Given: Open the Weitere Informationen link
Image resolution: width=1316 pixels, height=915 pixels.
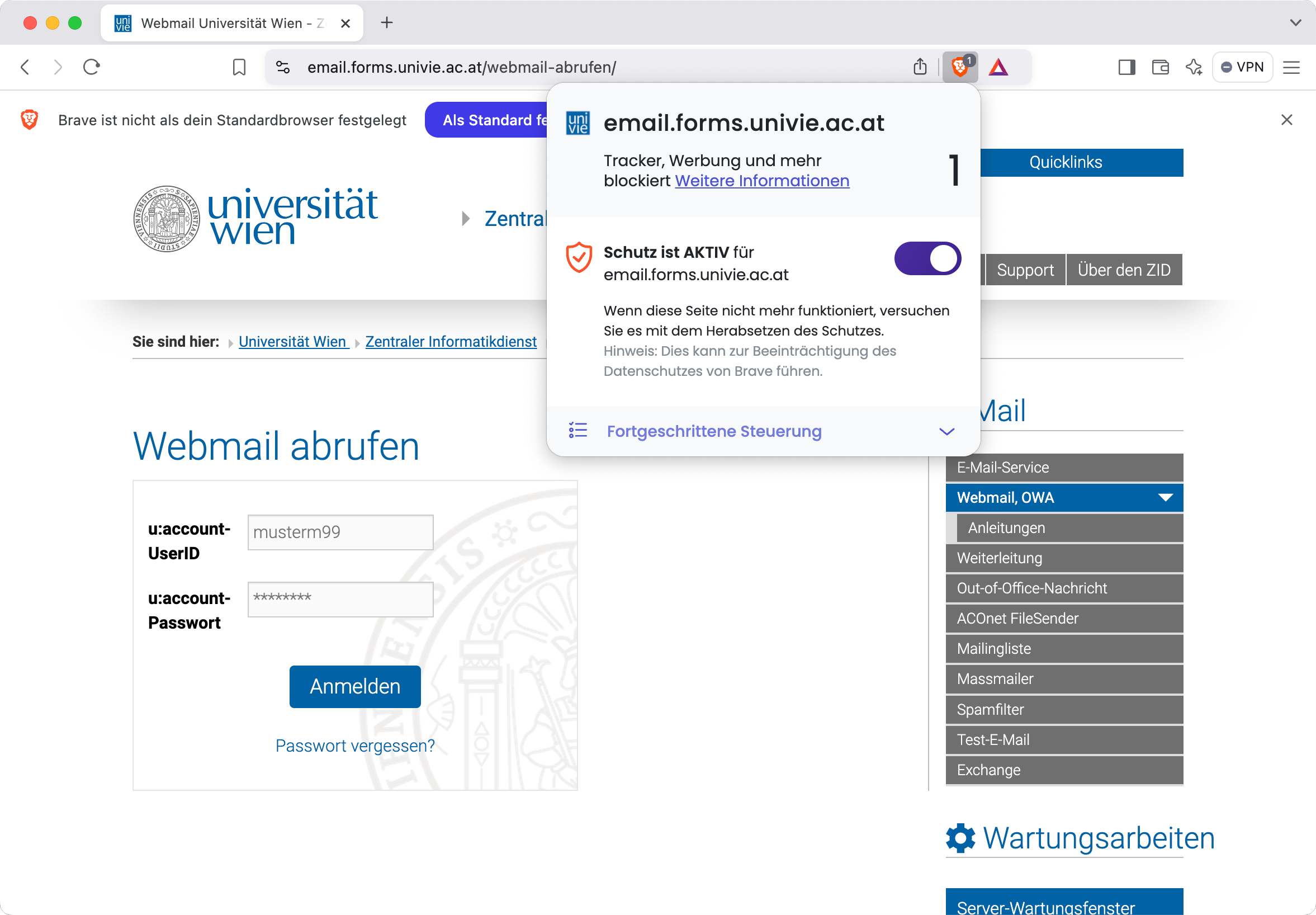Looking at the screenshot, I should [762, 181].
